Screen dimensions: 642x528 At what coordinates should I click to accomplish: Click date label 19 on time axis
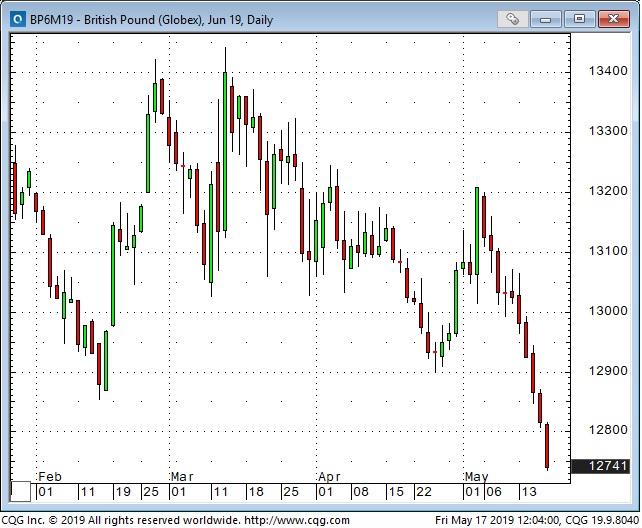123,492
